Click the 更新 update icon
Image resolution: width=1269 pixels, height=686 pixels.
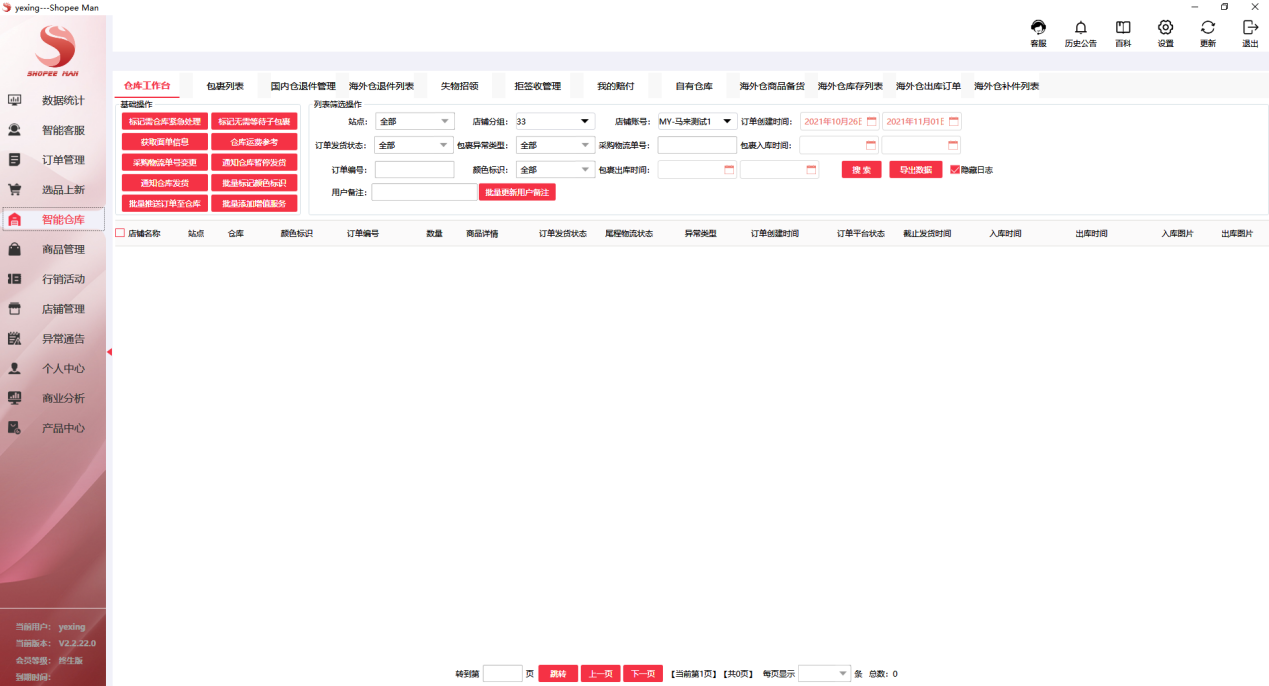pos(1206,30)
